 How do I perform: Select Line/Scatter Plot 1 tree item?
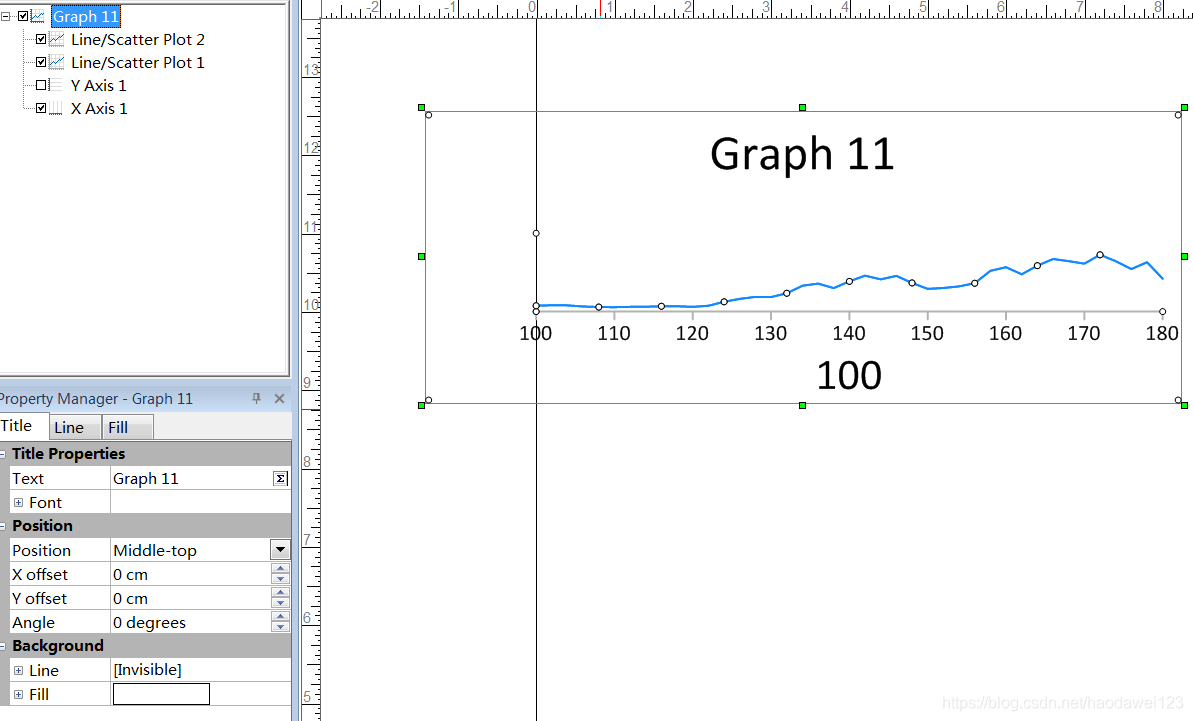pos(138,62)
